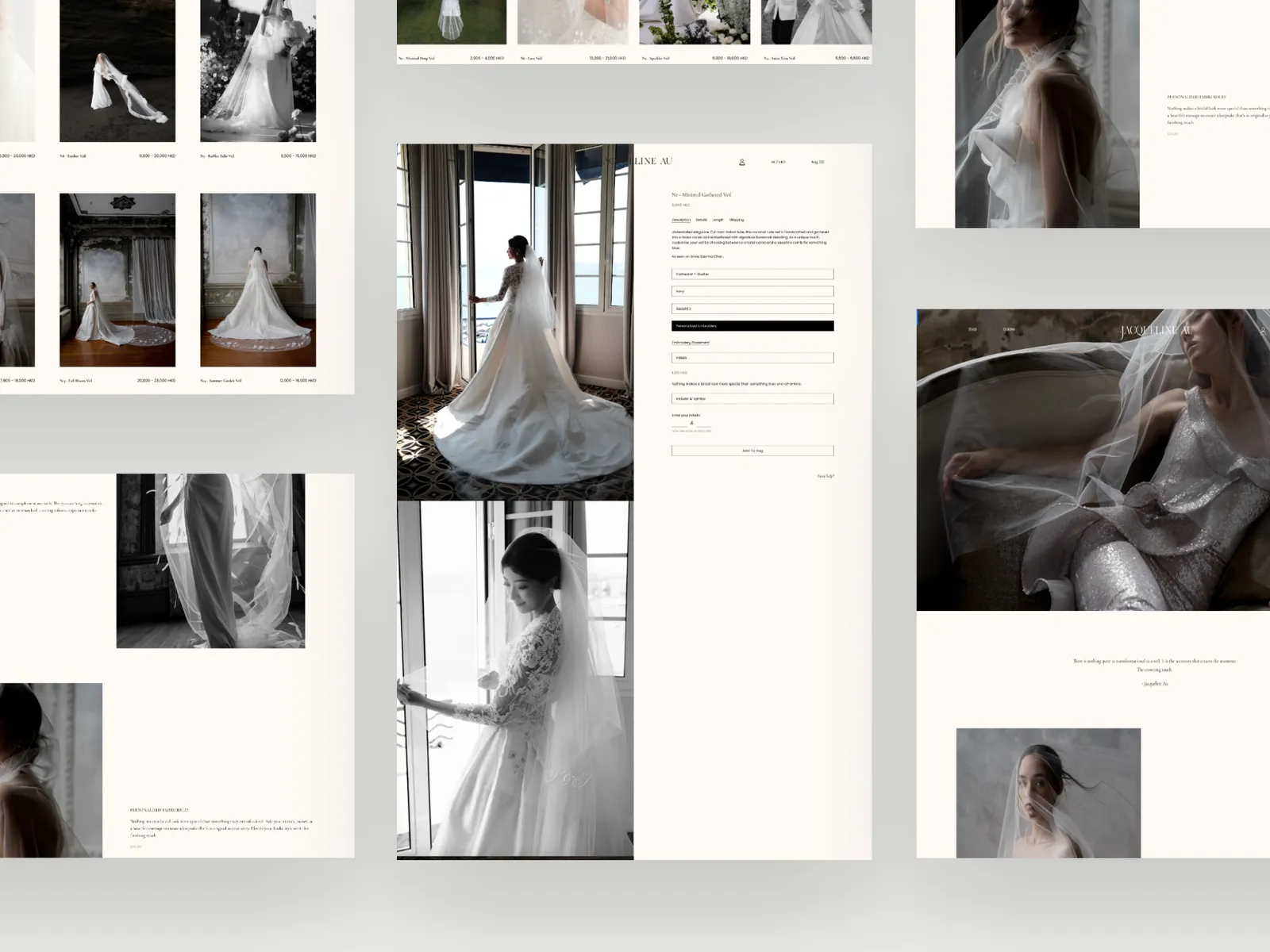Switch to the Length tab
The height and width of the screenshot is (952, 1270).
pyautogui.click(x=718, y=220)
